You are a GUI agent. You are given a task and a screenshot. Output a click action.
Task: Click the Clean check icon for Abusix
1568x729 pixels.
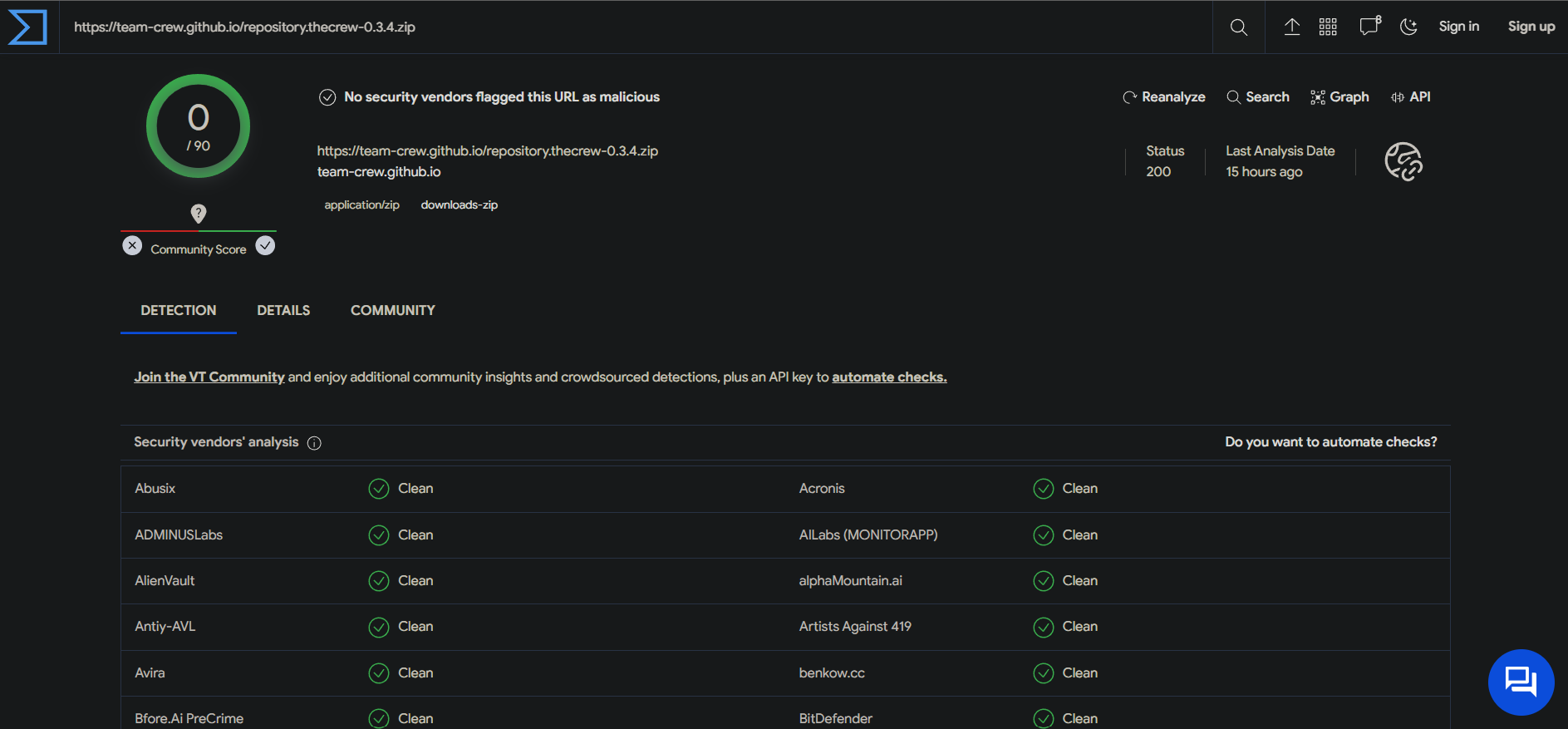click(x=379, y=489)
